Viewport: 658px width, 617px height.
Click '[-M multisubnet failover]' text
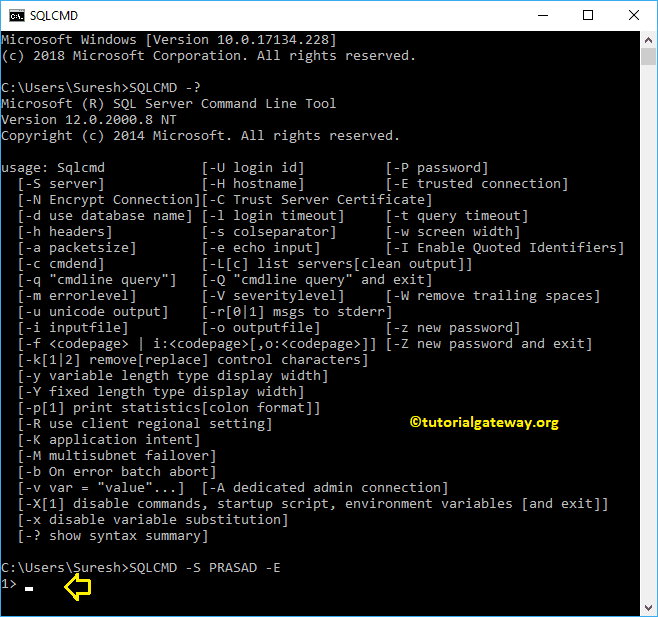[117, 456]
